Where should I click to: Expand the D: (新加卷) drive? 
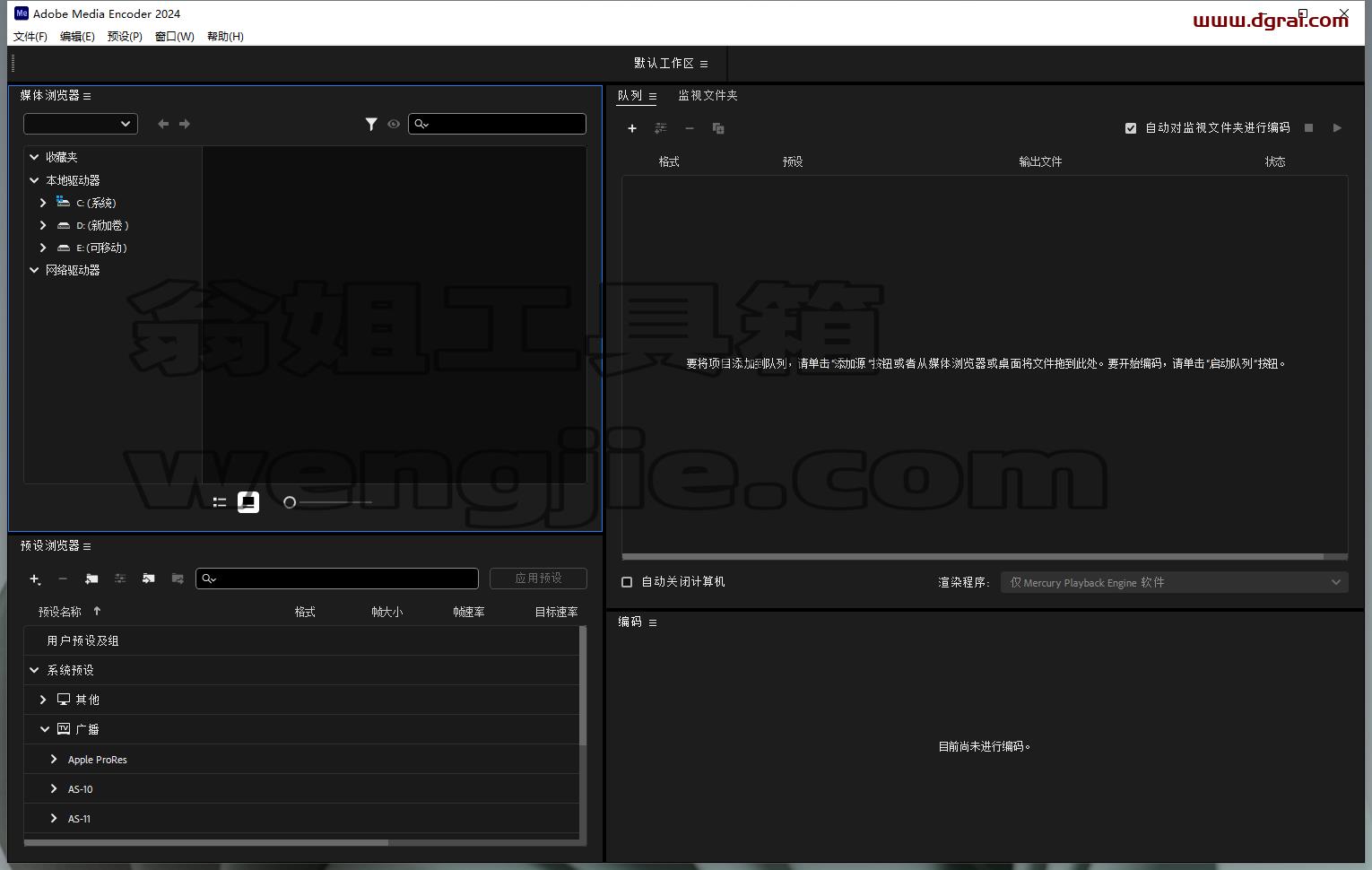tap(43, 225)
